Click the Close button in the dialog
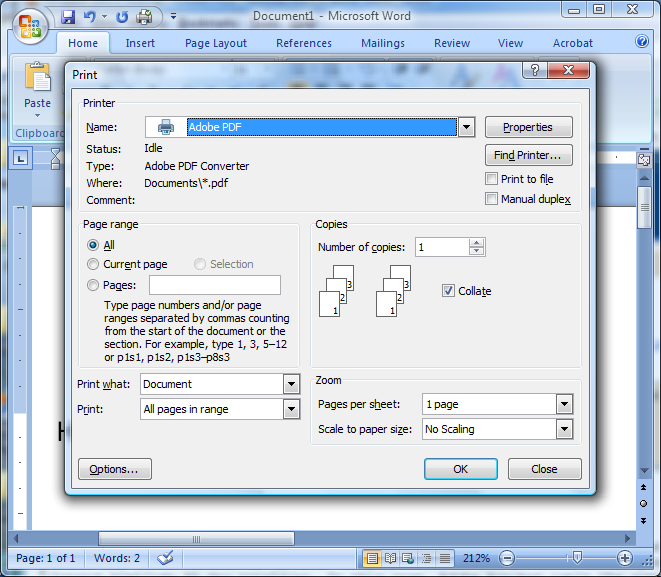 coord(545,469)
